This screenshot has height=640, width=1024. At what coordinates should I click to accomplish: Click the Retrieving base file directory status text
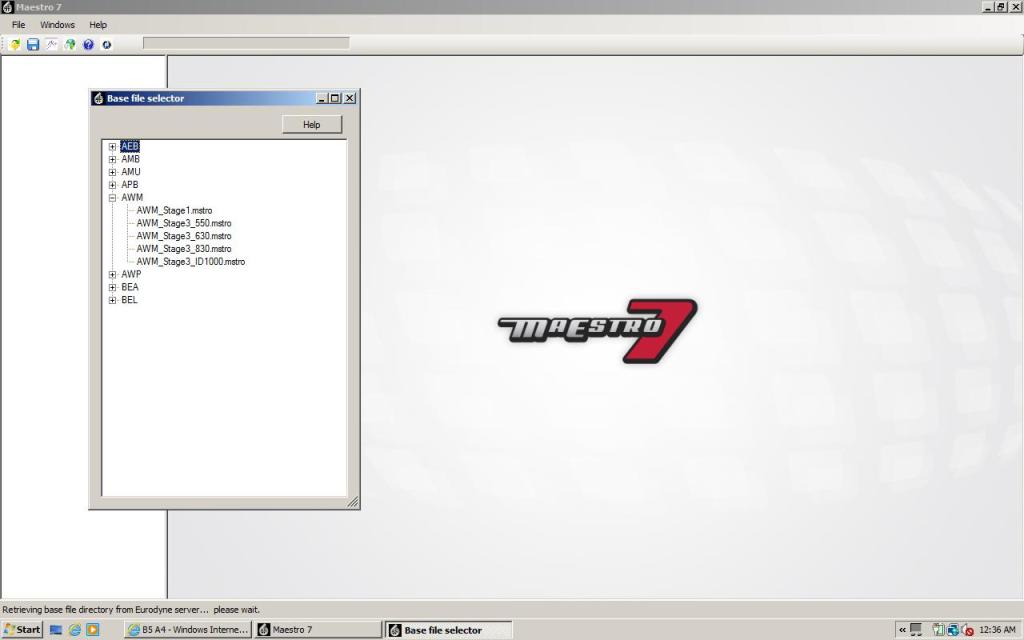[x=131, y=609]
